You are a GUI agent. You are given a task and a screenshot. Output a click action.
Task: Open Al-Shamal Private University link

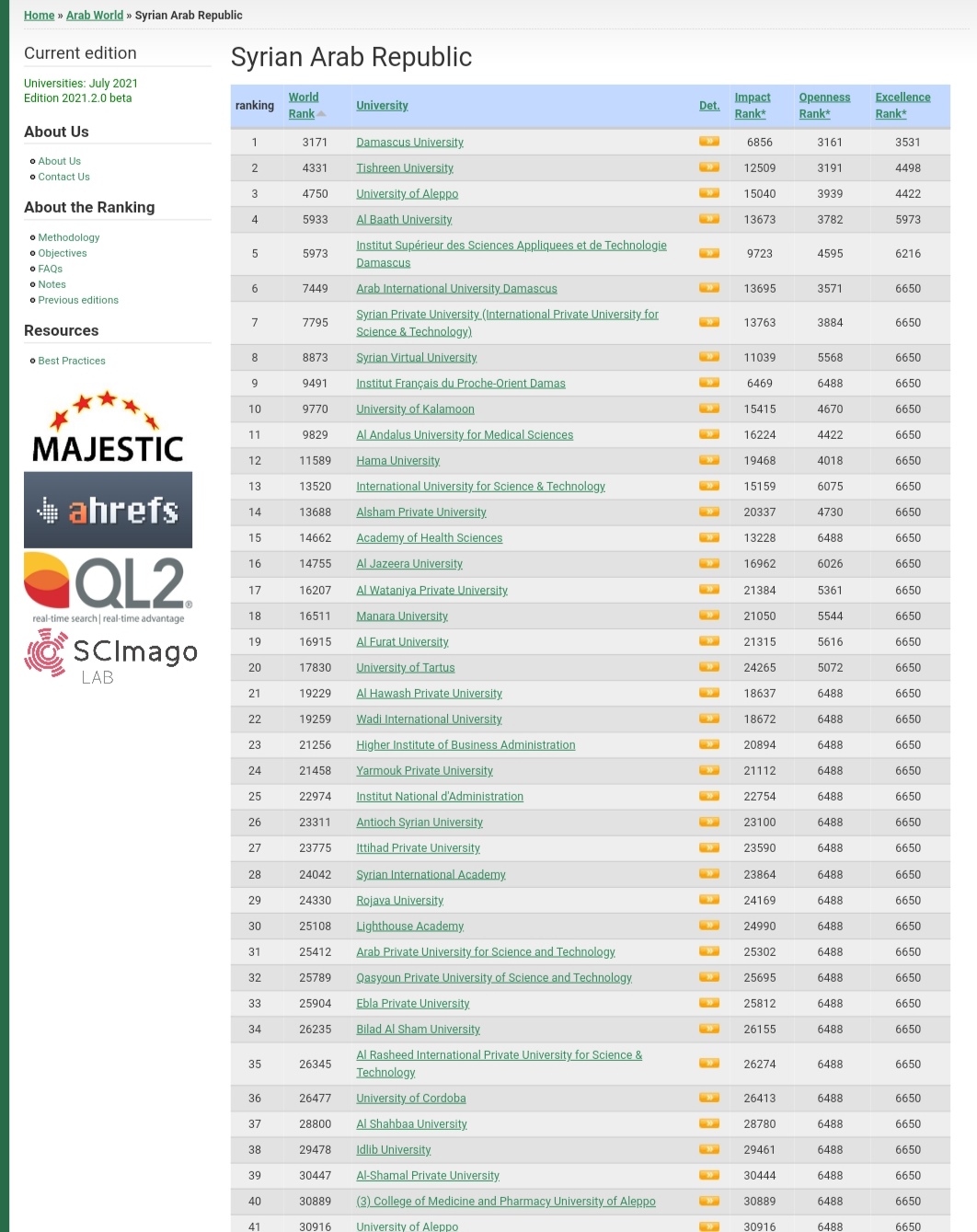(x=428, y=1176)
